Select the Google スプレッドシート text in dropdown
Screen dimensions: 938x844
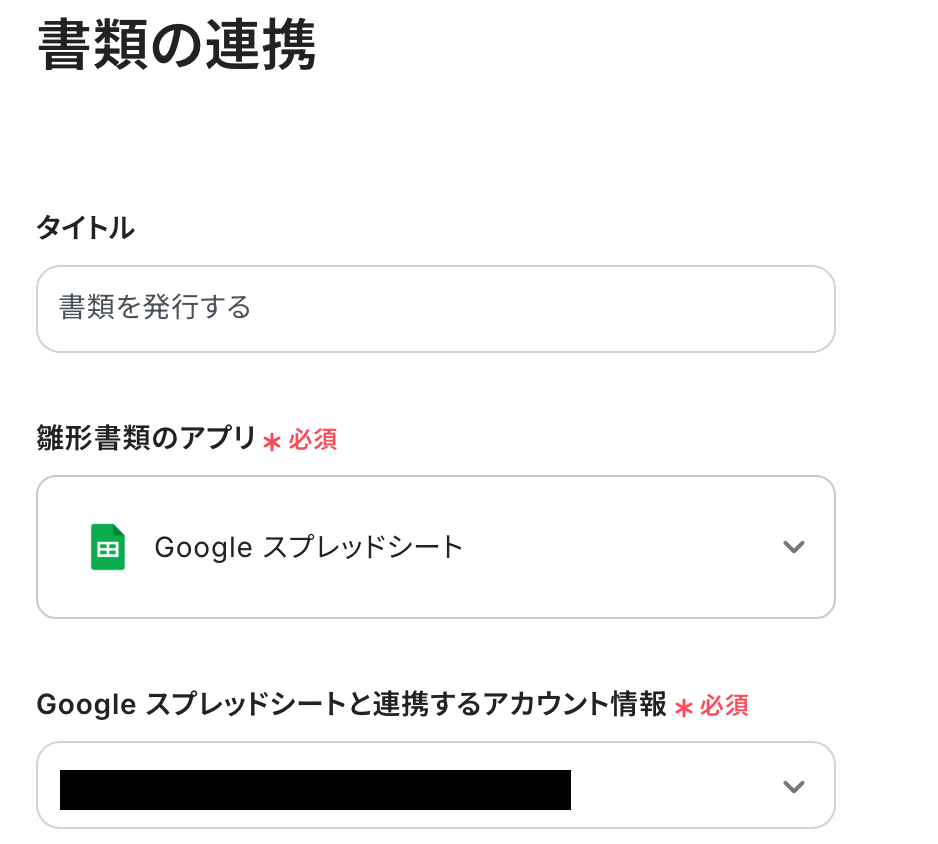(x=308, y=547)
